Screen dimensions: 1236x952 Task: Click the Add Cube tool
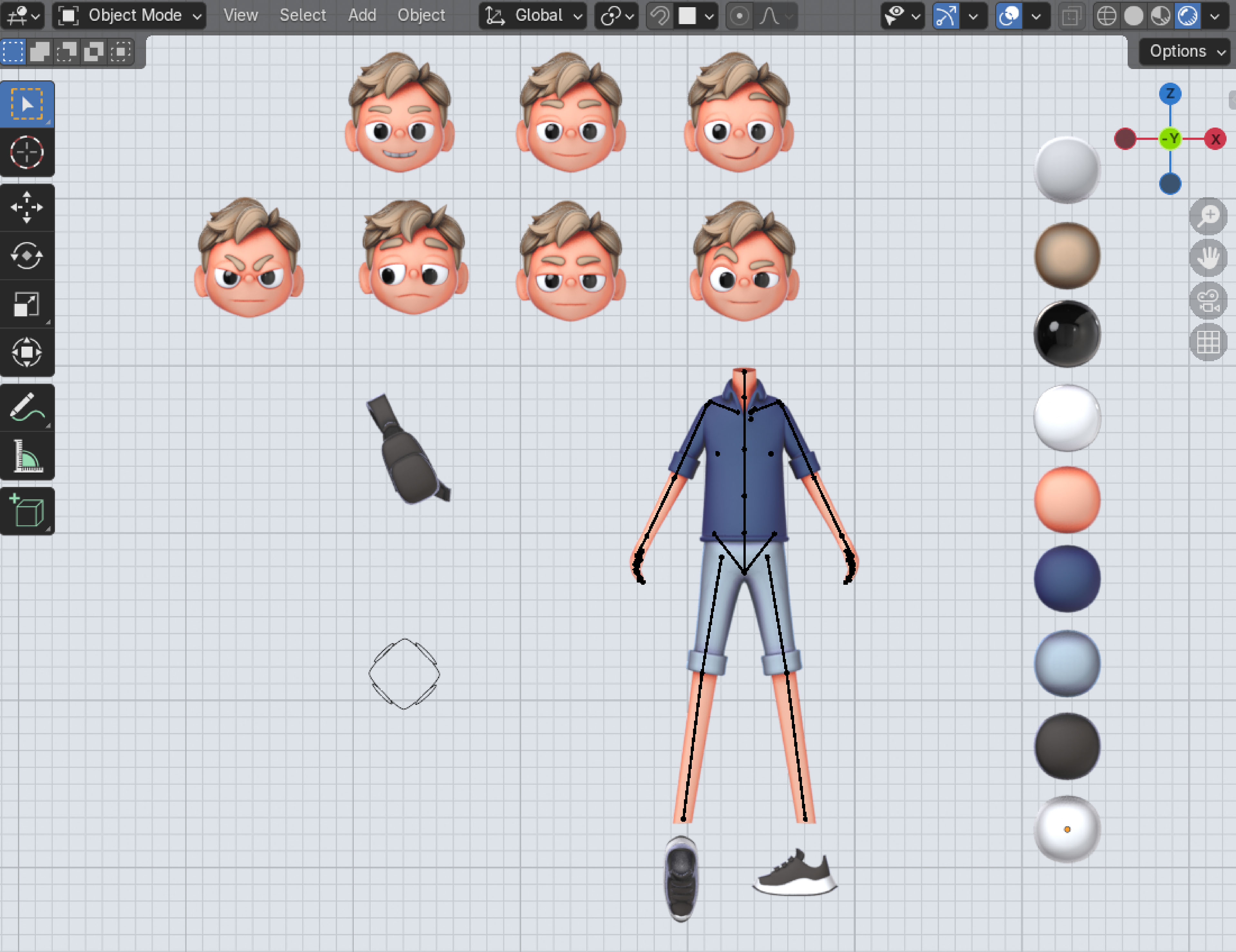coord(27,511)
